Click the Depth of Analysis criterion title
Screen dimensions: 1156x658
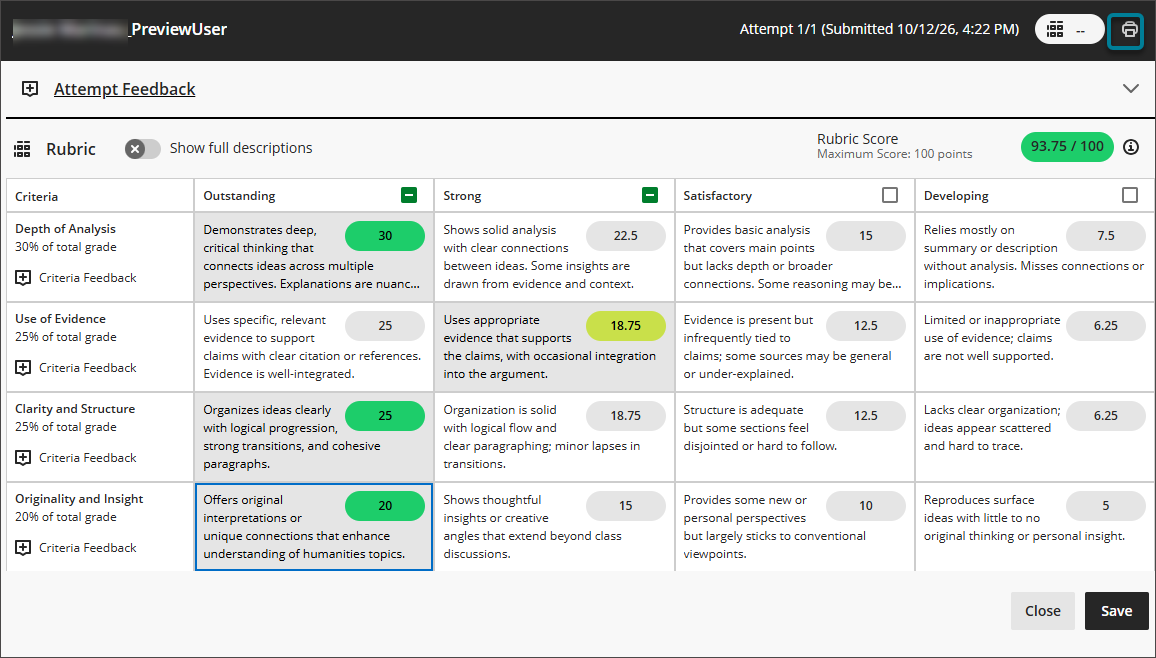[x=66, y=229]
